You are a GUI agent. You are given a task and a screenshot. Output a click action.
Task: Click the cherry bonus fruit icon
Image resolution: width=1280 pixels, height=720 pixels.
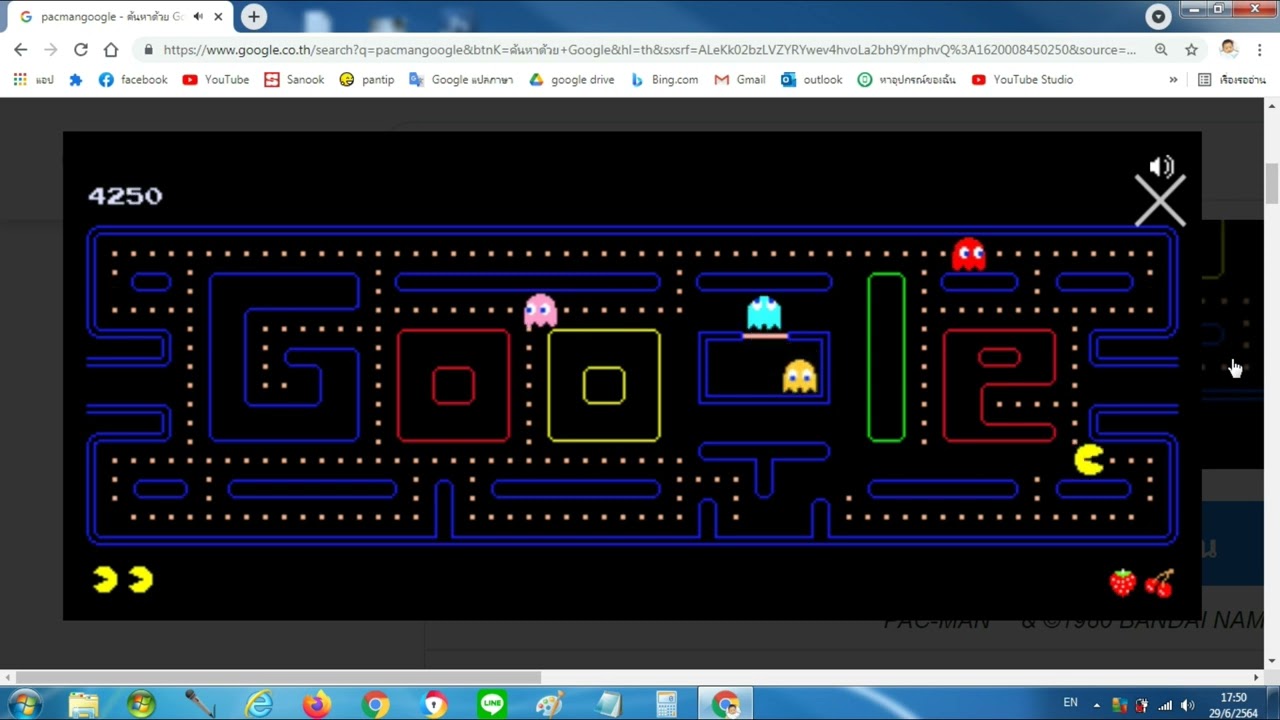1159,582
